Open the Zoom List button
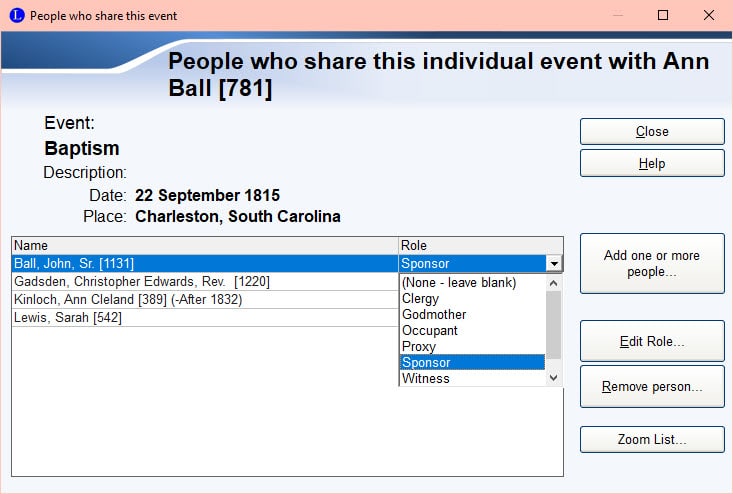This screenshot has height=494, width=733. [x=651, y=439]
